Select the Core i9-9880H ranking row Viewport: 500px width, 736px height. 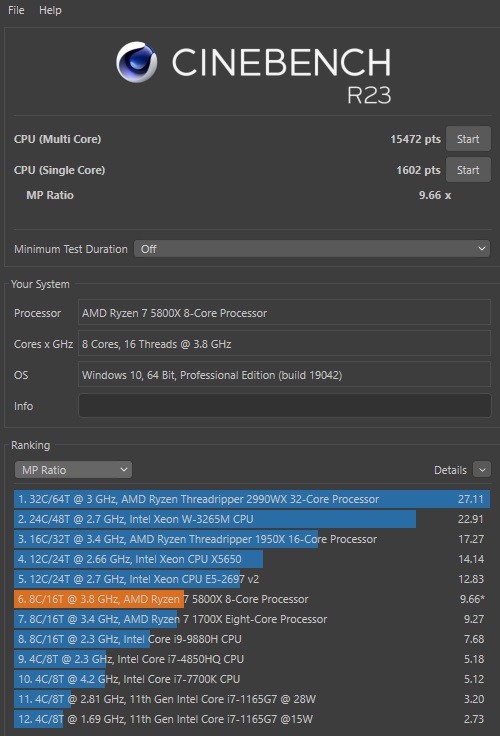tap(252, 639)
